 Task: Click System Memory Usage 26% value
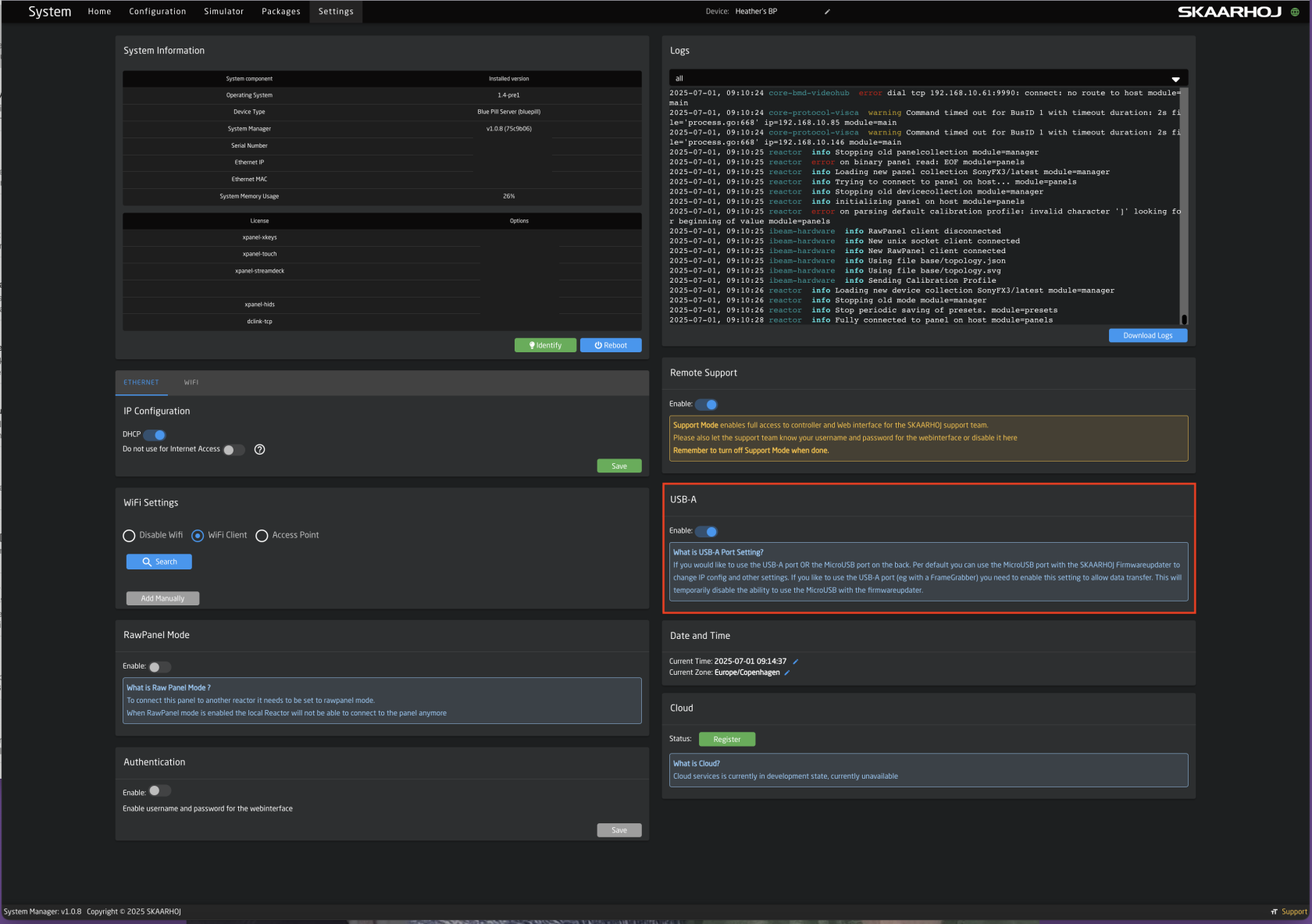click(509, 197)
